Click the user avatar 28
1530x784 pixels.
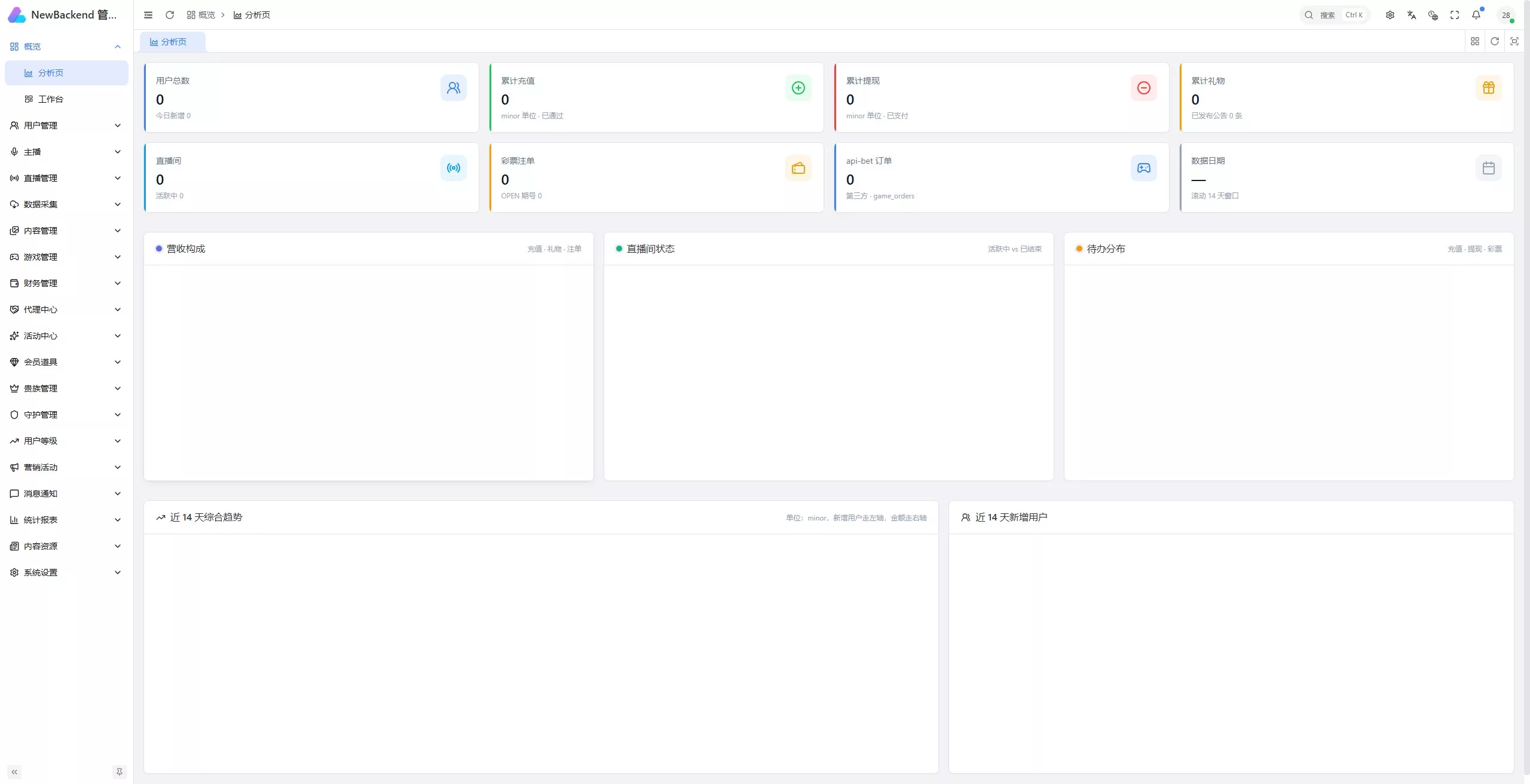(1506, 15)
